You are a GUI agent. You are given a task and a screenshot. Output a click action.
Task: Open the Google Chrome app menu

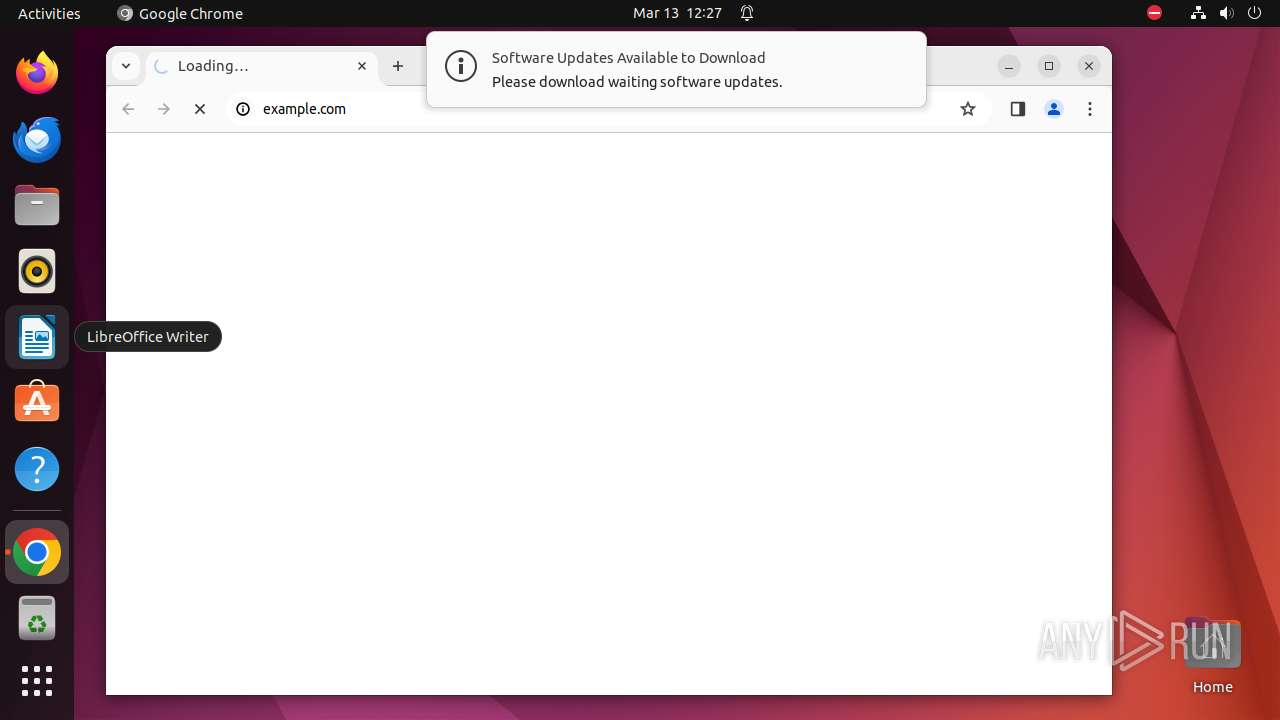(x=180, y=13)
